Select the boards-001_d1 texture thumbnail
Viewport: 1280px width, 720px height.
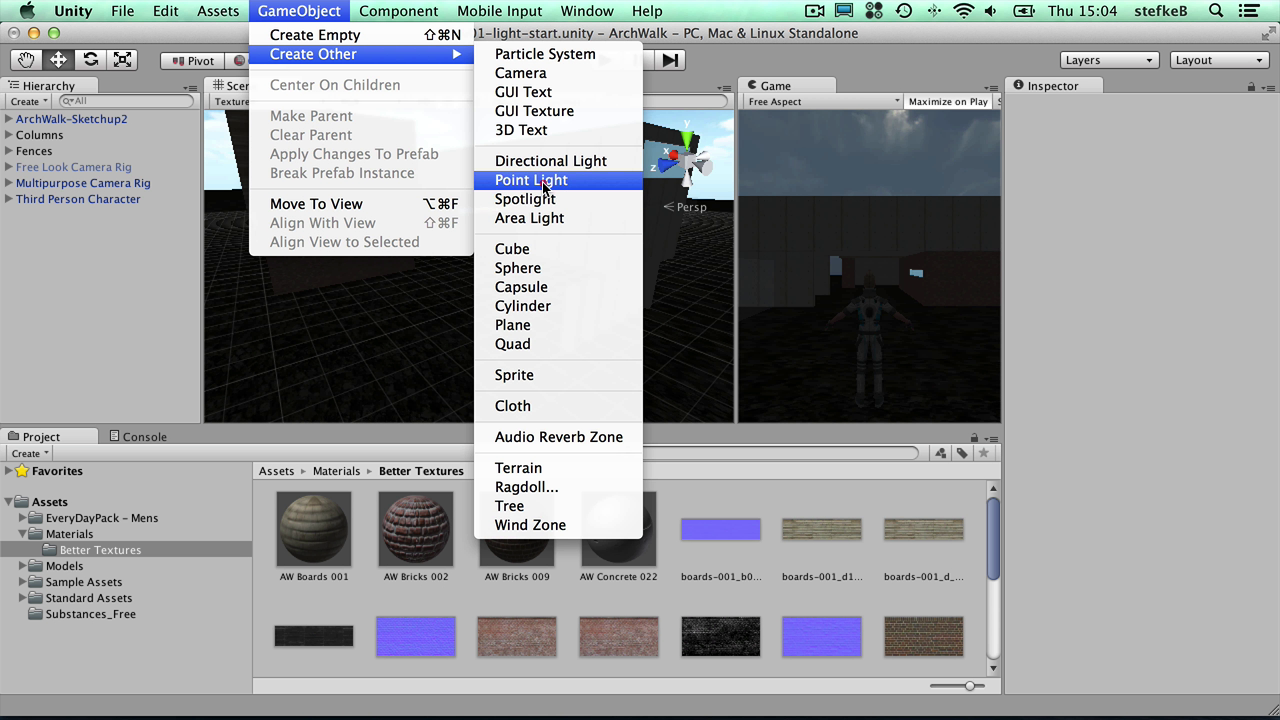point(822,529)
